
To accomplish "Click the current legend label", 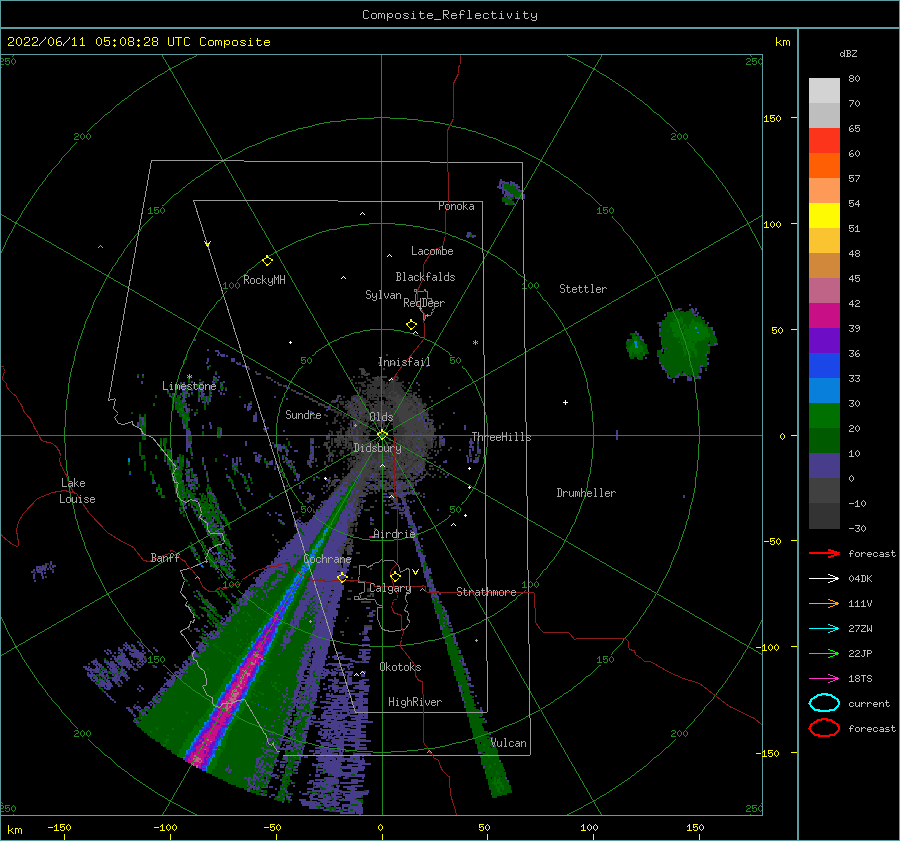I will 869,703.
